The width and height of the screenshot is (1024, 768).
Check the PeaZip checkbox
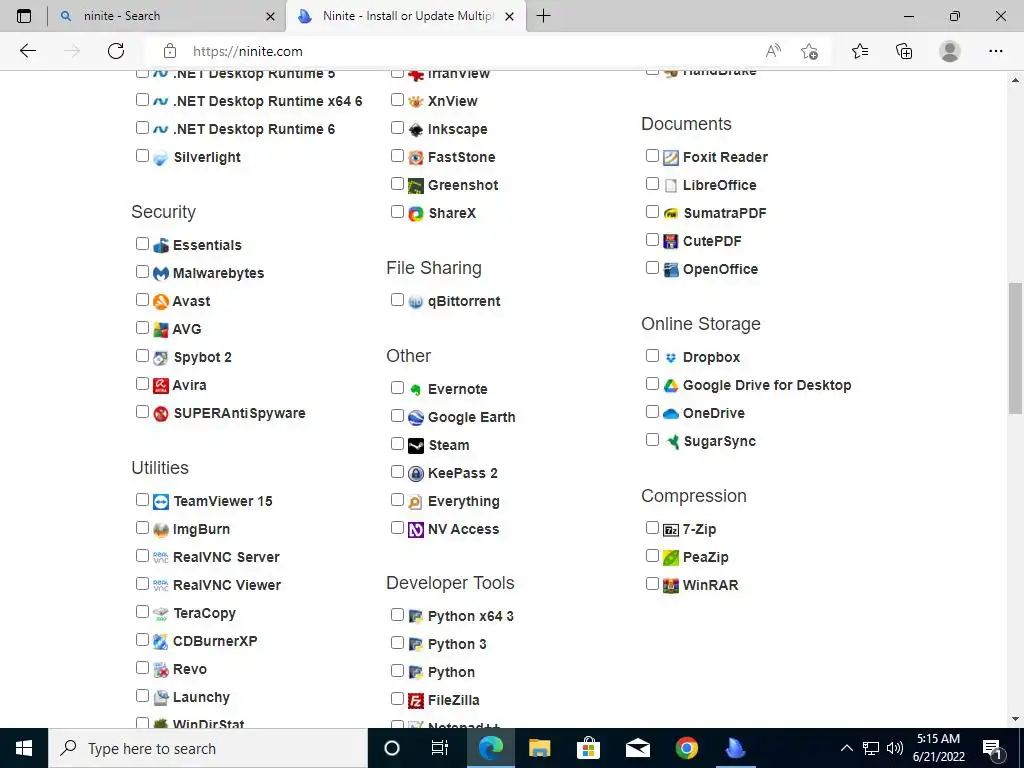click(652, 556)
